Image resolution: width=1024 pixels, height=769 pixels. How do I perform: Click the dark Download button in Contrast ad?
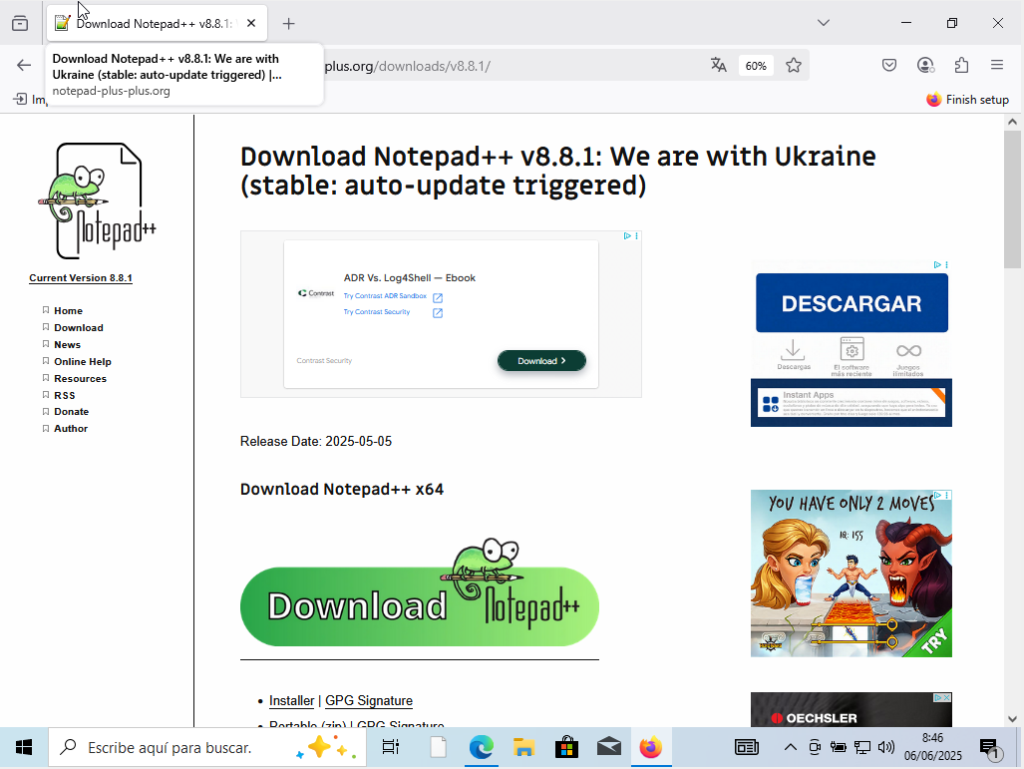(541, 361)
